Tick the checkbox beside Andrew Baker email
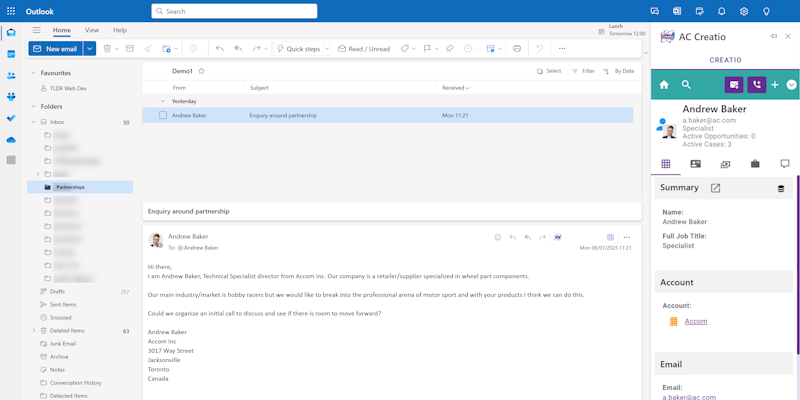 pos(163,115)
